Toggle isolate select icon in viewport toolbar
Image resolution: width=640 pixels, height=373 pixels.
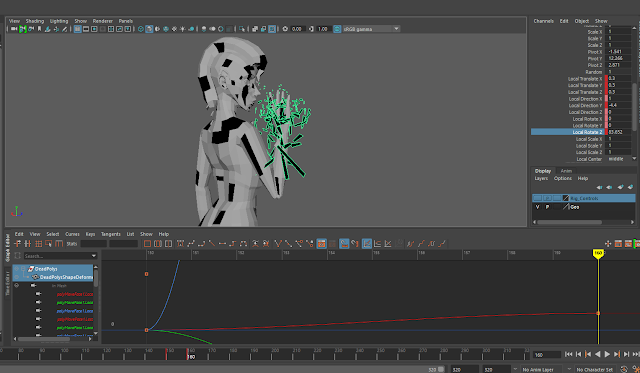[242, 29]
